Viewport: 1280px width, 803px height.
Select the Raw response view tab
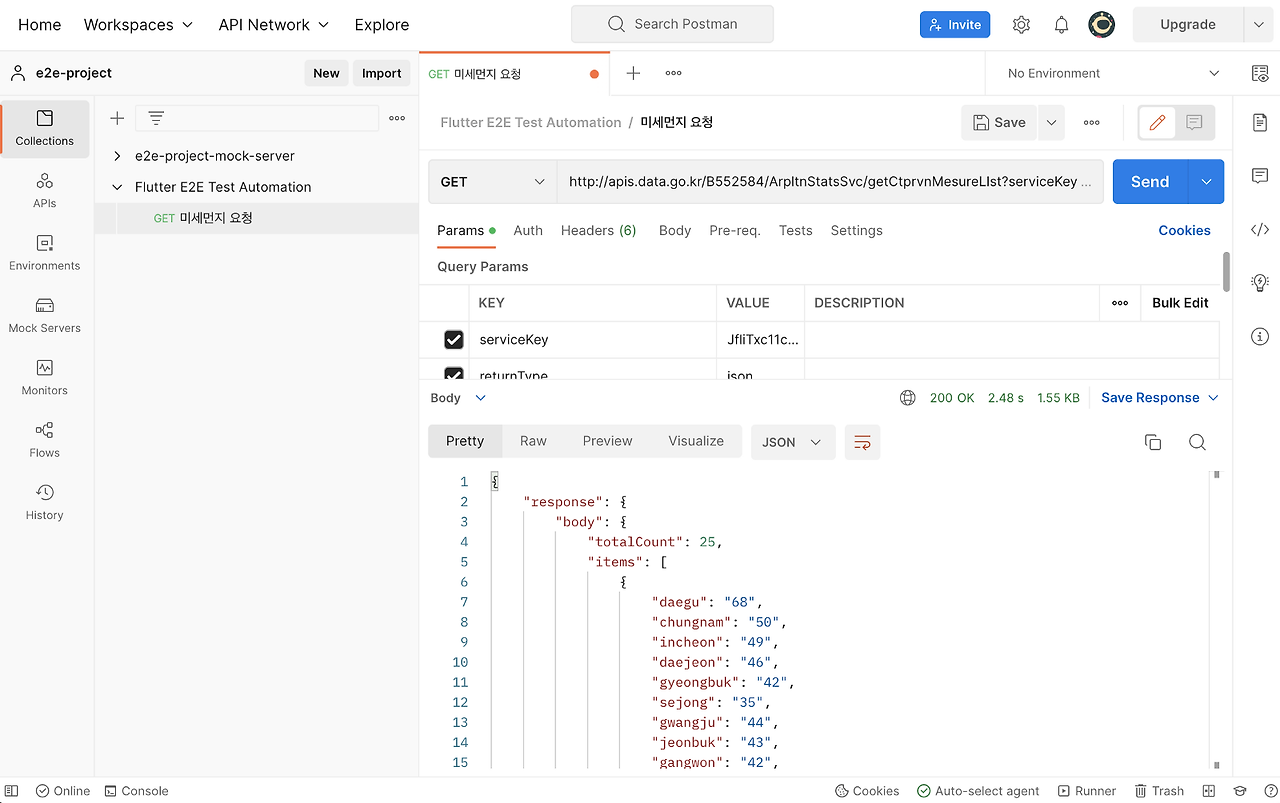[533, 441]
